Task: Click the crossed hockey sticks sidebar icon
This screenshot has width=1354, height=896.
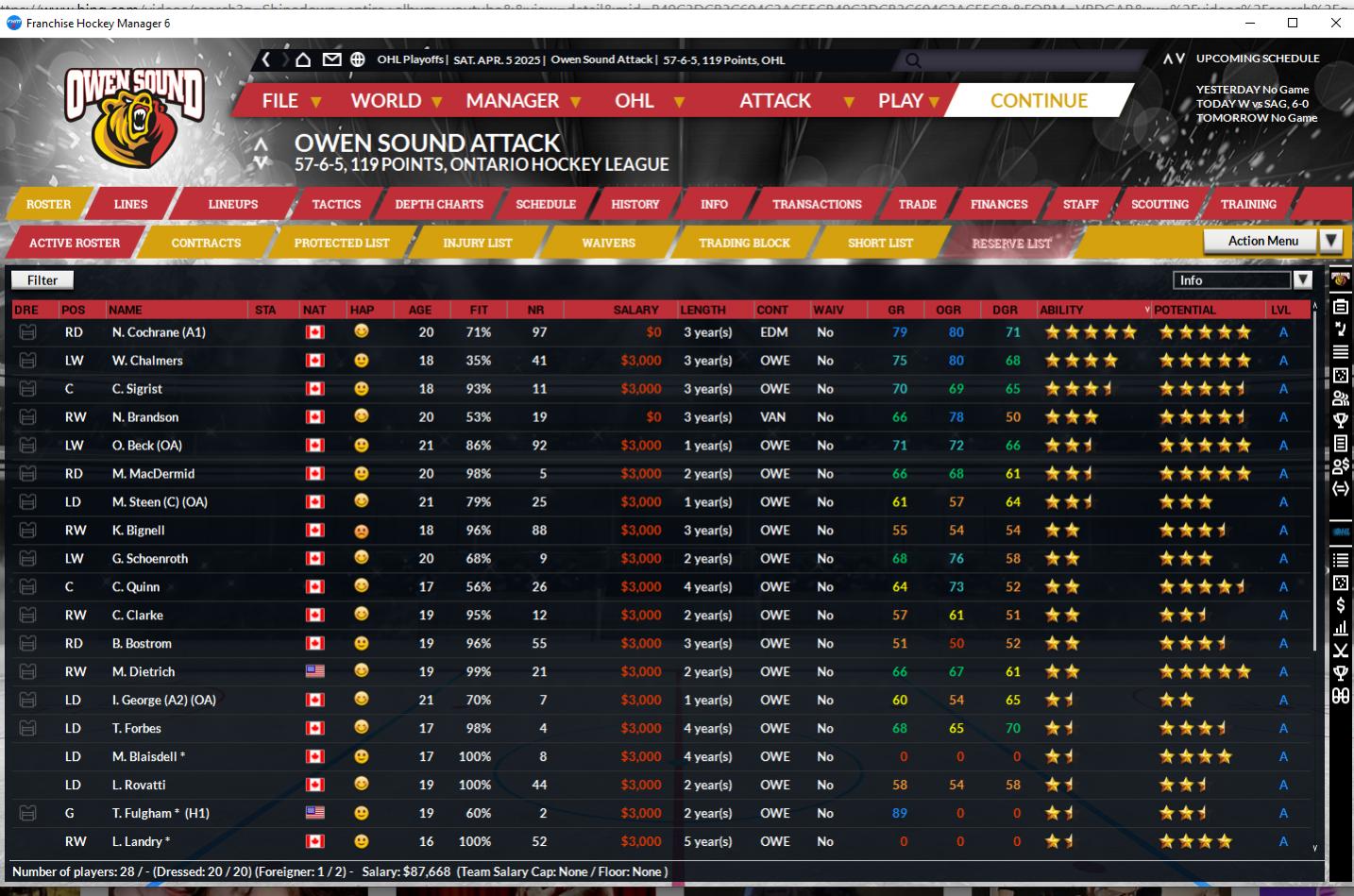Action: pyautogui.click(x=1341, y=651)
